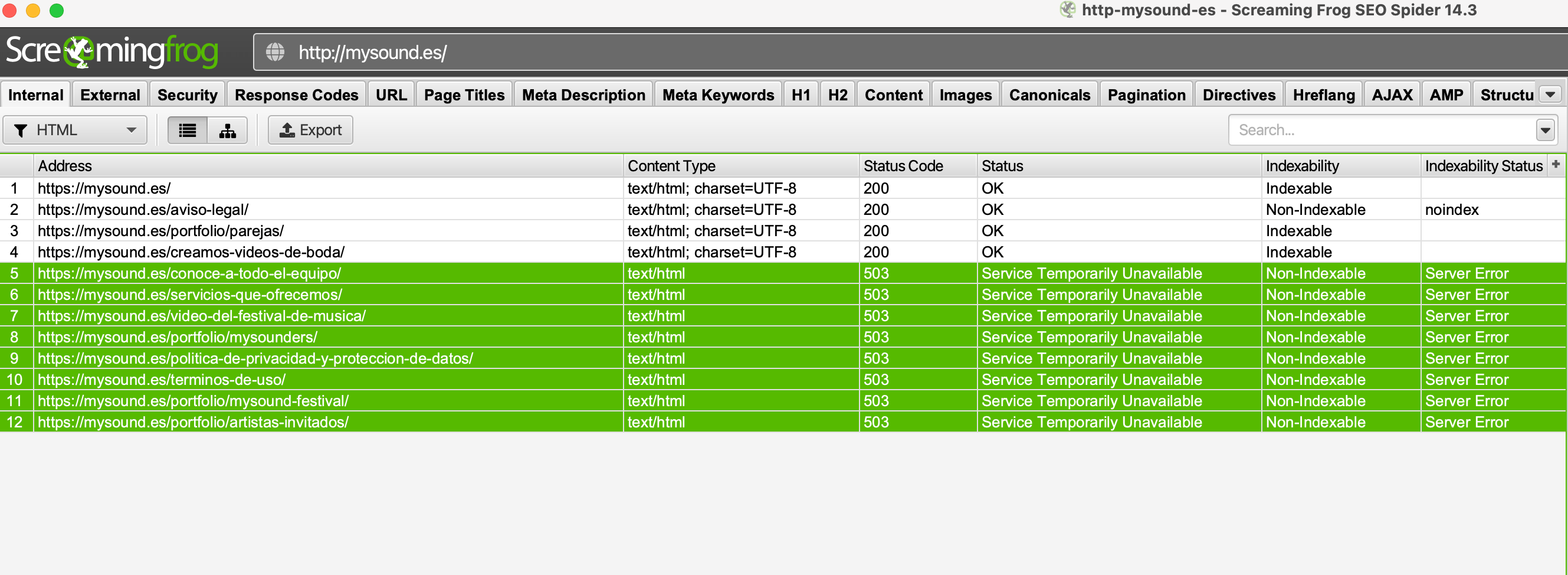Select the video-del-festival-de-musica URL row
This screenshot has width=1568, height=575.
[x=783, y=316]
